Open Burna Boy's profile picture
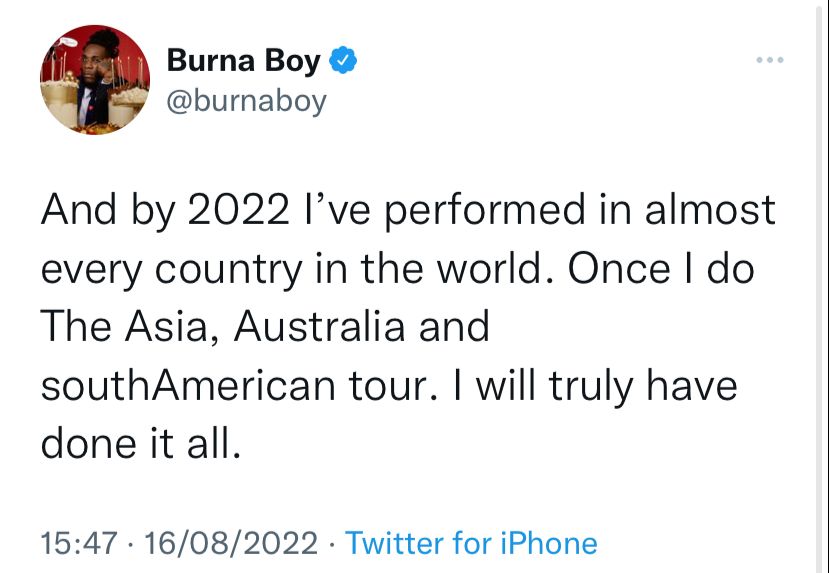Viewport: 829px width, 573px height. click(95, 80)
